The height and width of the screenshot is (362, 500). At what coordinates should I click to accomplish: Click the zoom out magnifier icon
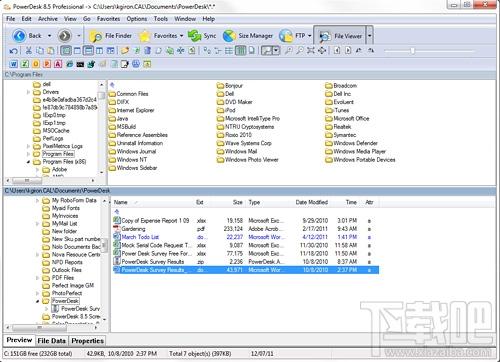tap(300, 51)
